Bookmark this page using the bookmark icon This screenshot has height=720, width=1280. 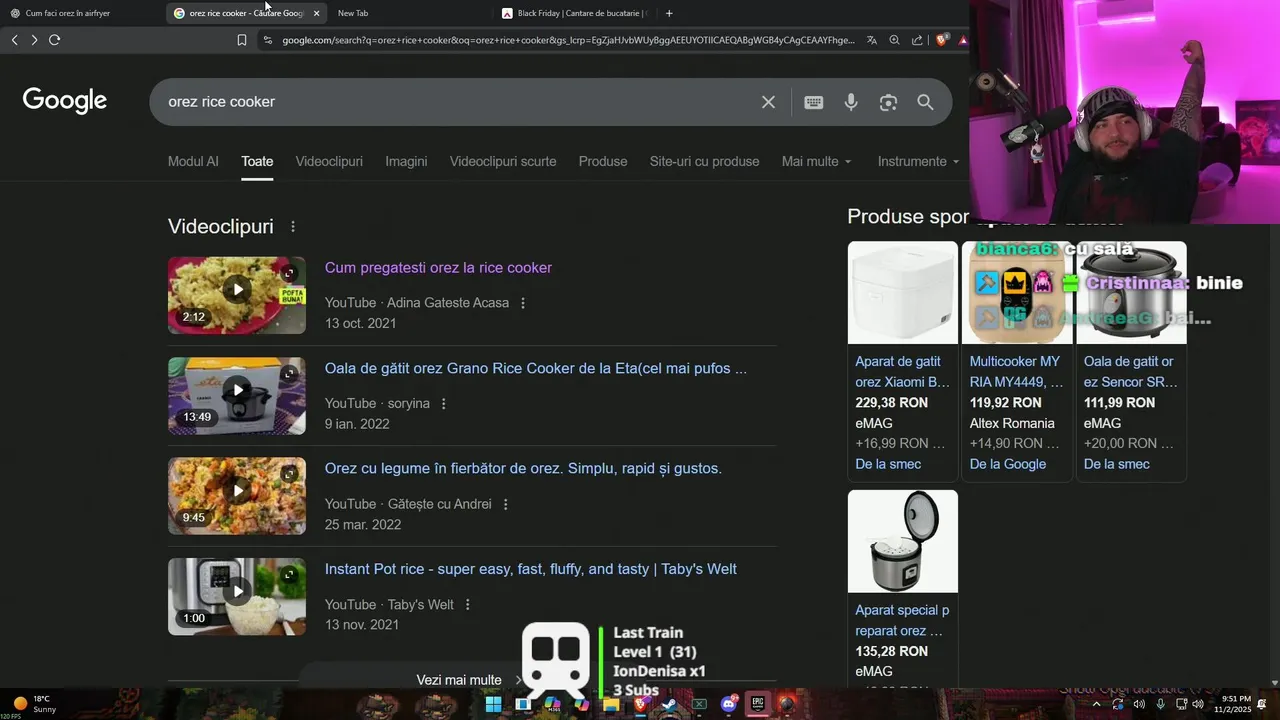click(242, 40)
